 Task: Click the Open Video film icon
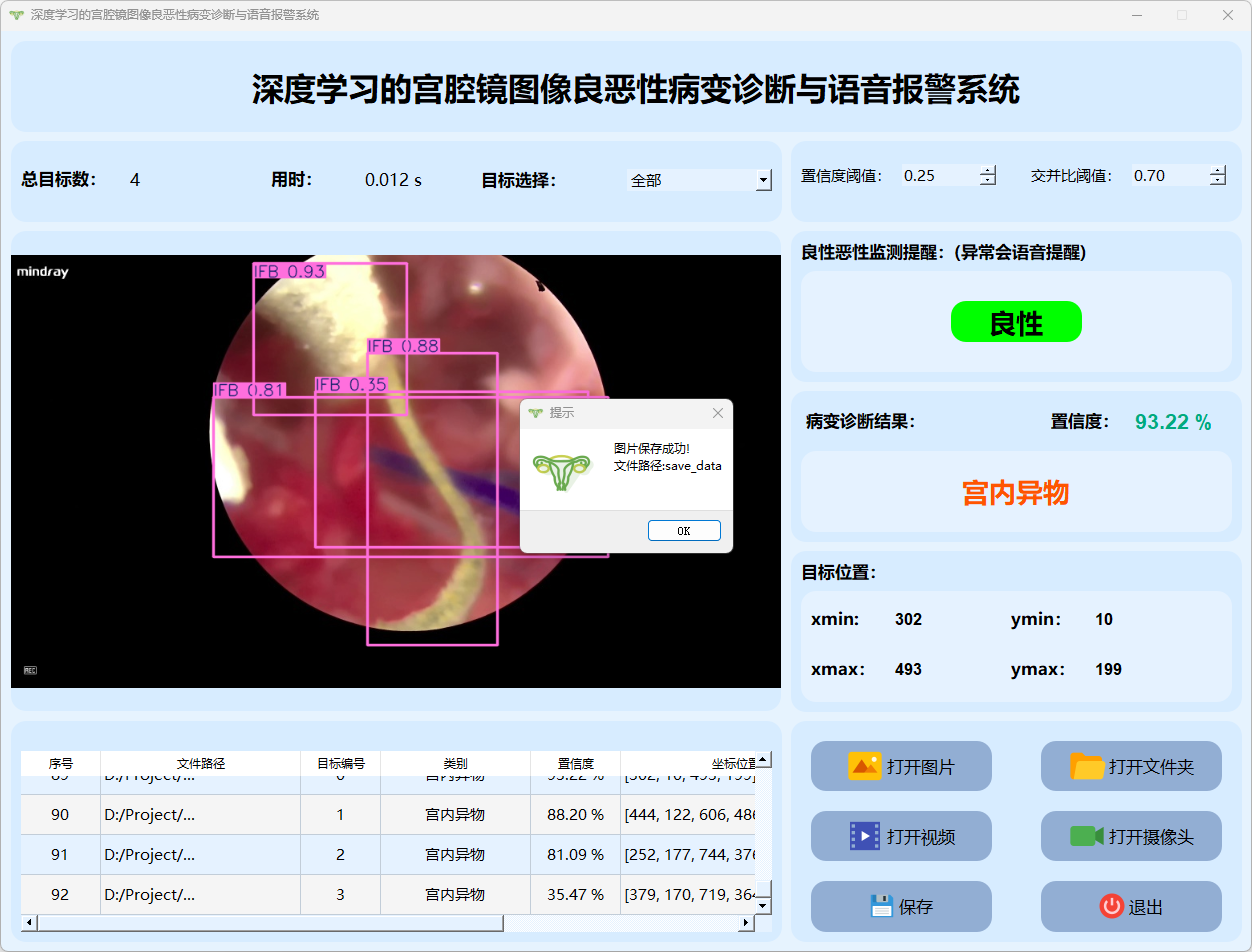pyautogui.click(x=864, y=836)
